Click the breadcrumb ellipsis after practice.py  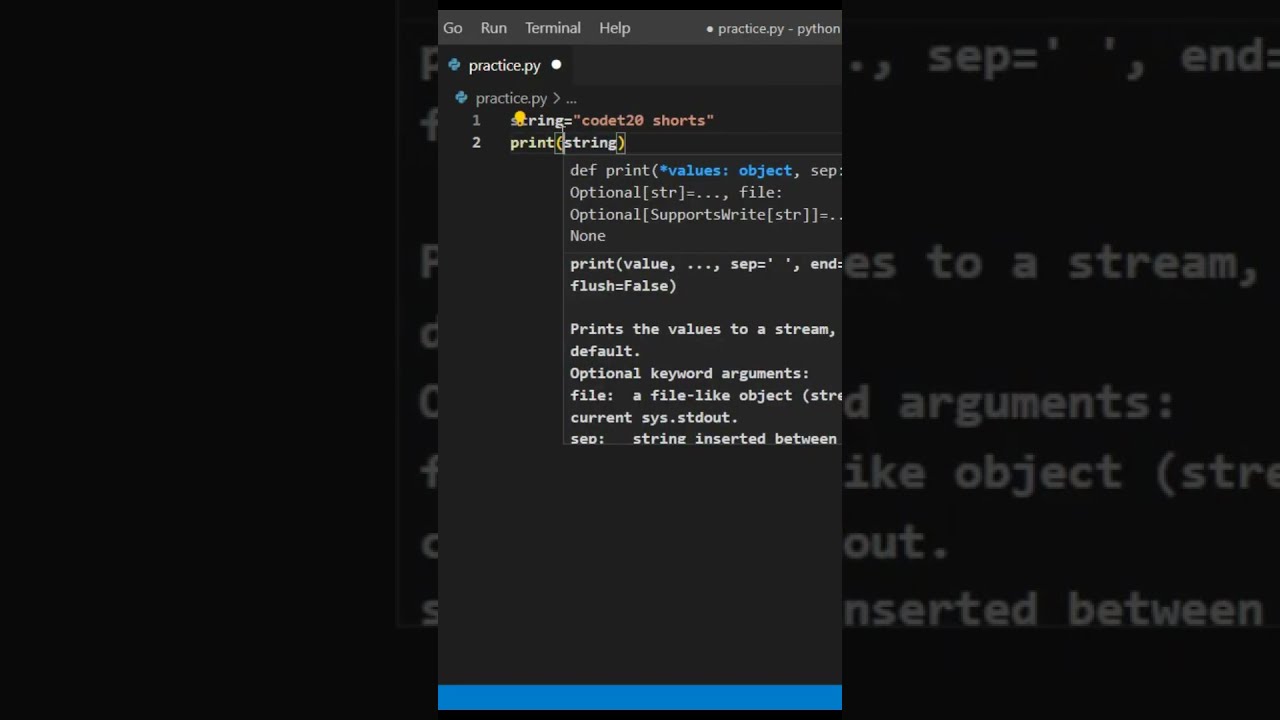(571, 98)
